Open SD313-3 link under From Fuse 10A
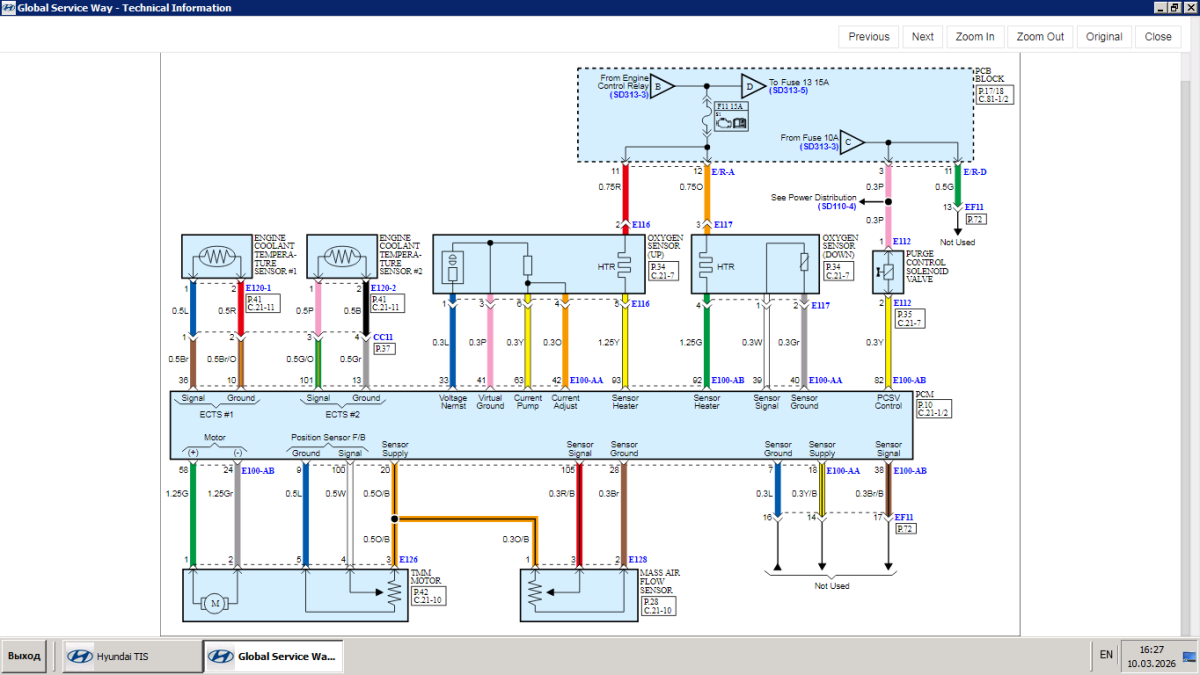Screen dimensions: 1200x675 point(820,147)
